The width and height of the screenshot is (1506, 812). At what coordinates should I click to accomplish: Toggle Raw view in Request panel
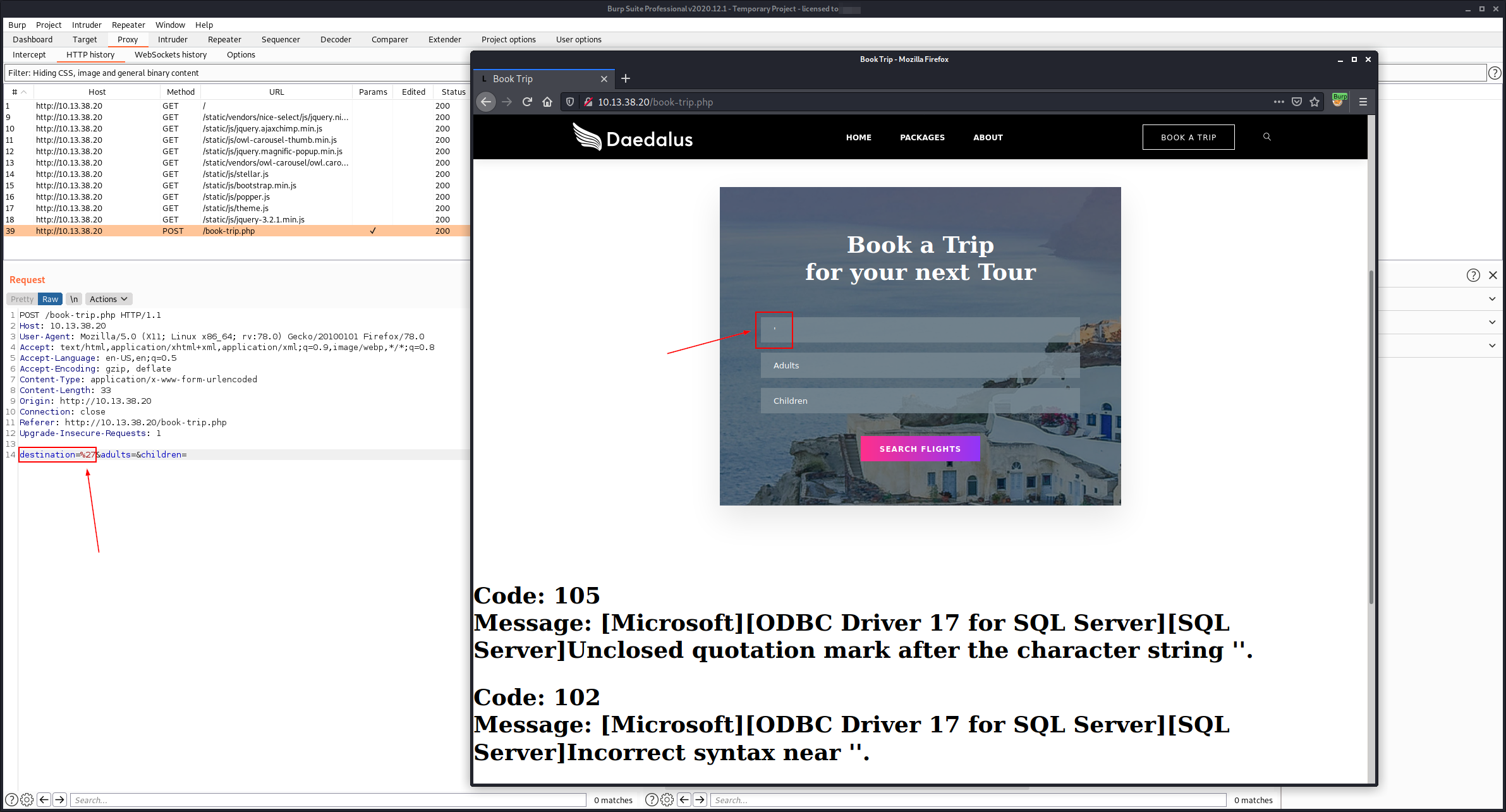pos(50,299)
